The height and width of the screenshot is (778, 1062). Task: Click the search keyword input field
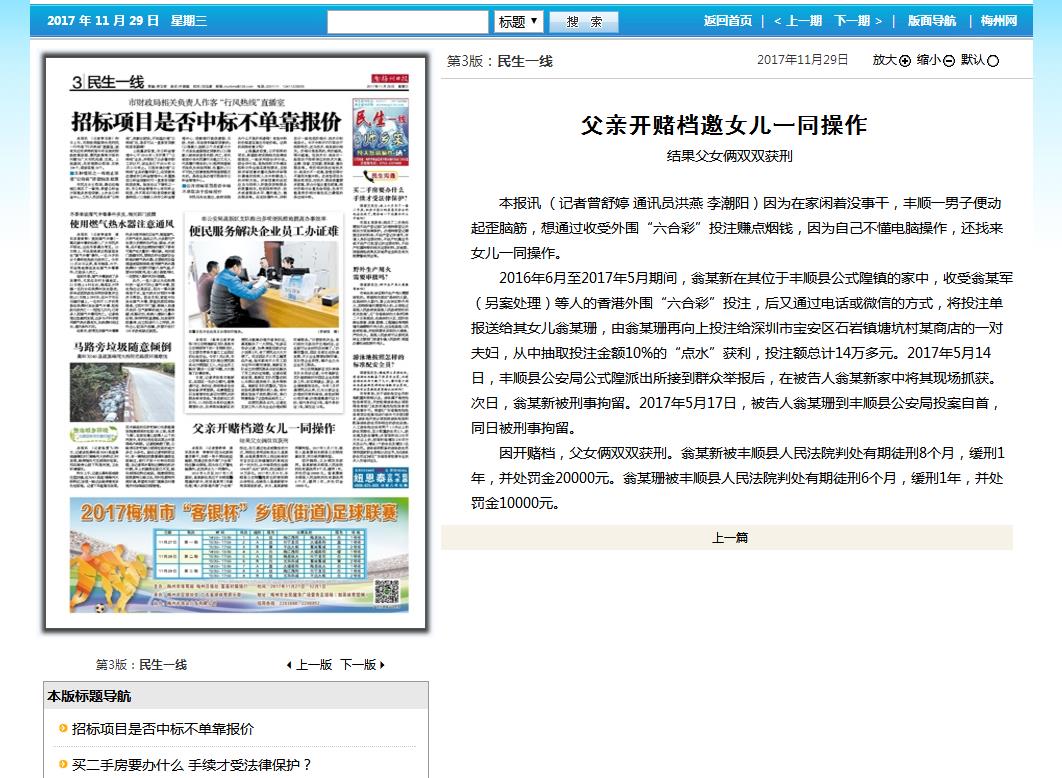[408, 21]
